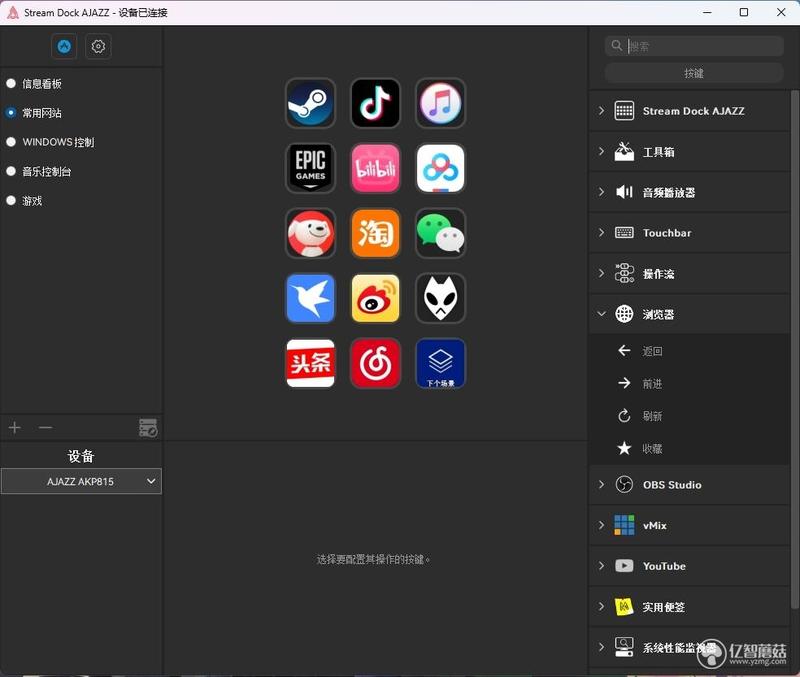Expand the 音频播放器 category
The height and width of the screenshot is (677, 800).
[x=691, y=192]
